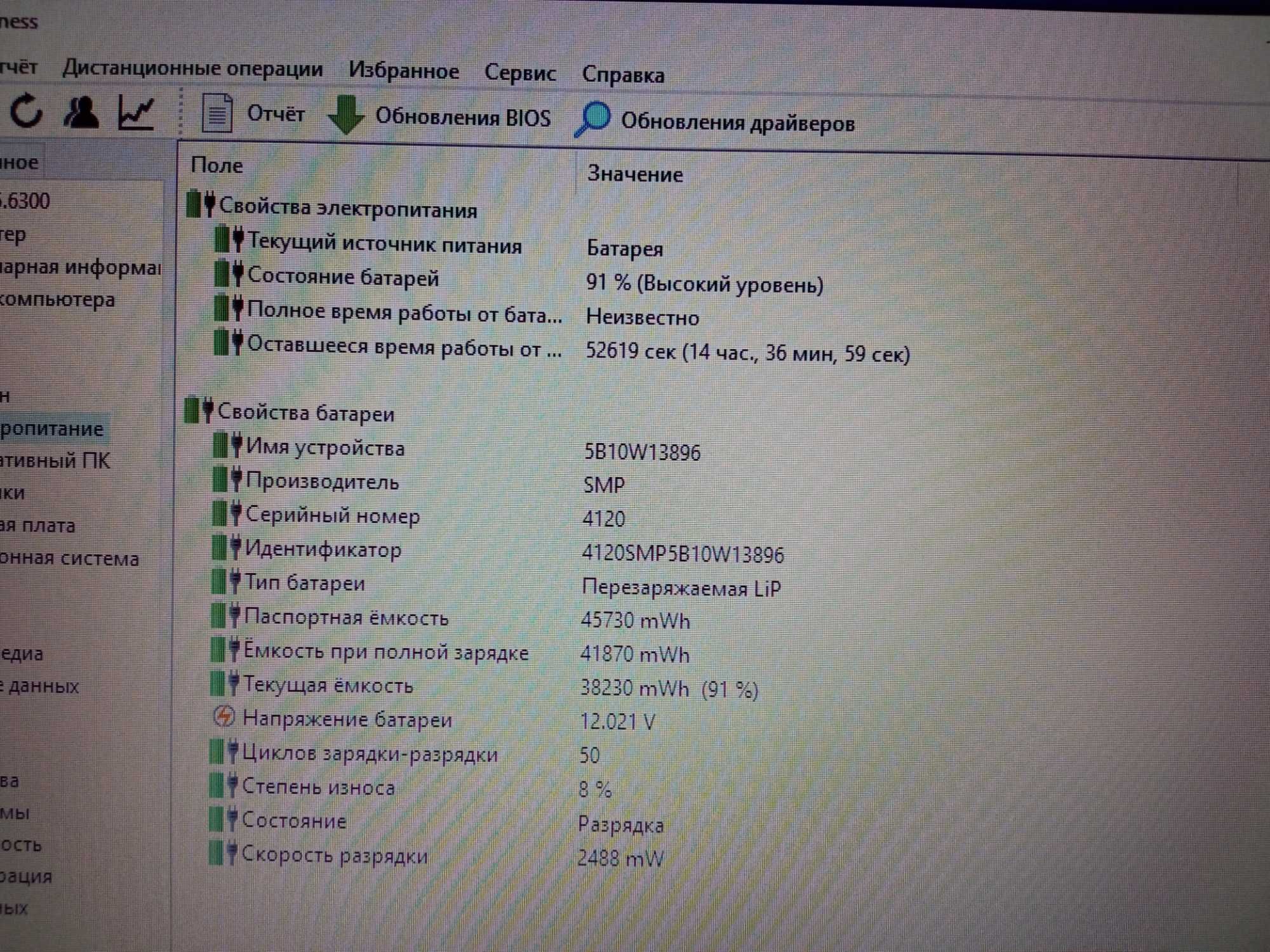Select the sidebar item ending данных
This screenshot has width=1270, height=952.
[x=39, y=686]
